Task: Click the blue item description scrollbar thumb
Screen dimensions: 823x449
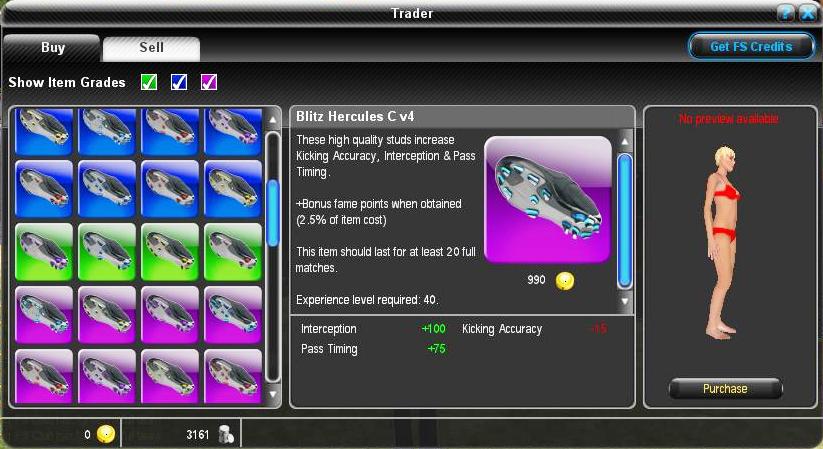Action: click(625, 221)
